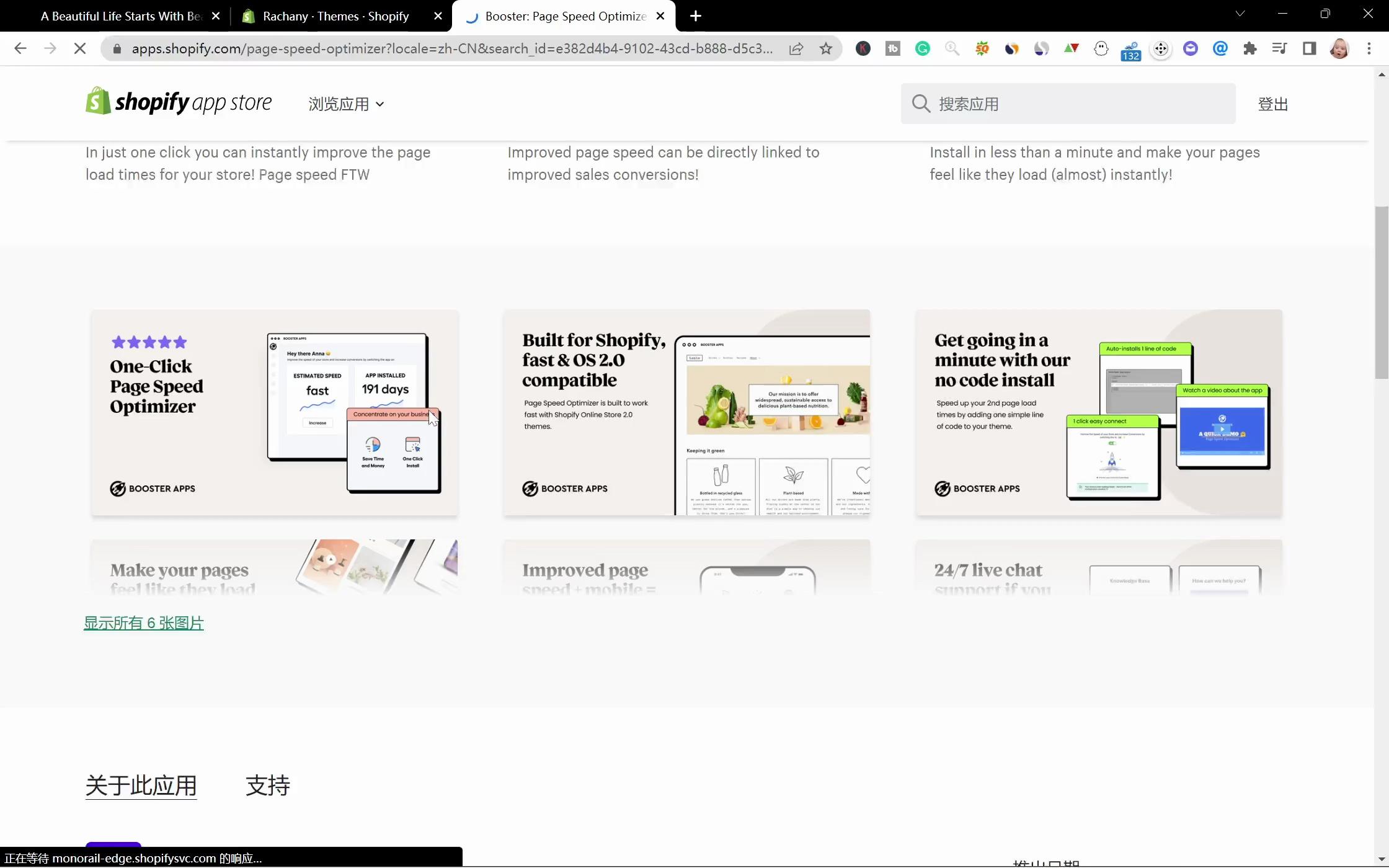1389x868 pixels.
Task: Select the 关于此应用 tab
Action: [141, 786]
